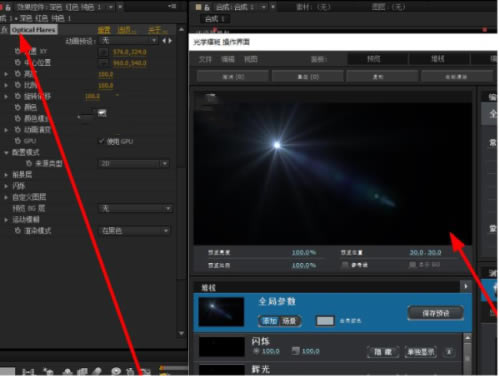Open the 动画预设 preset dropdown
Viewport: 500px width, 378px height.
pyautogui.click(x=129, y=41)
